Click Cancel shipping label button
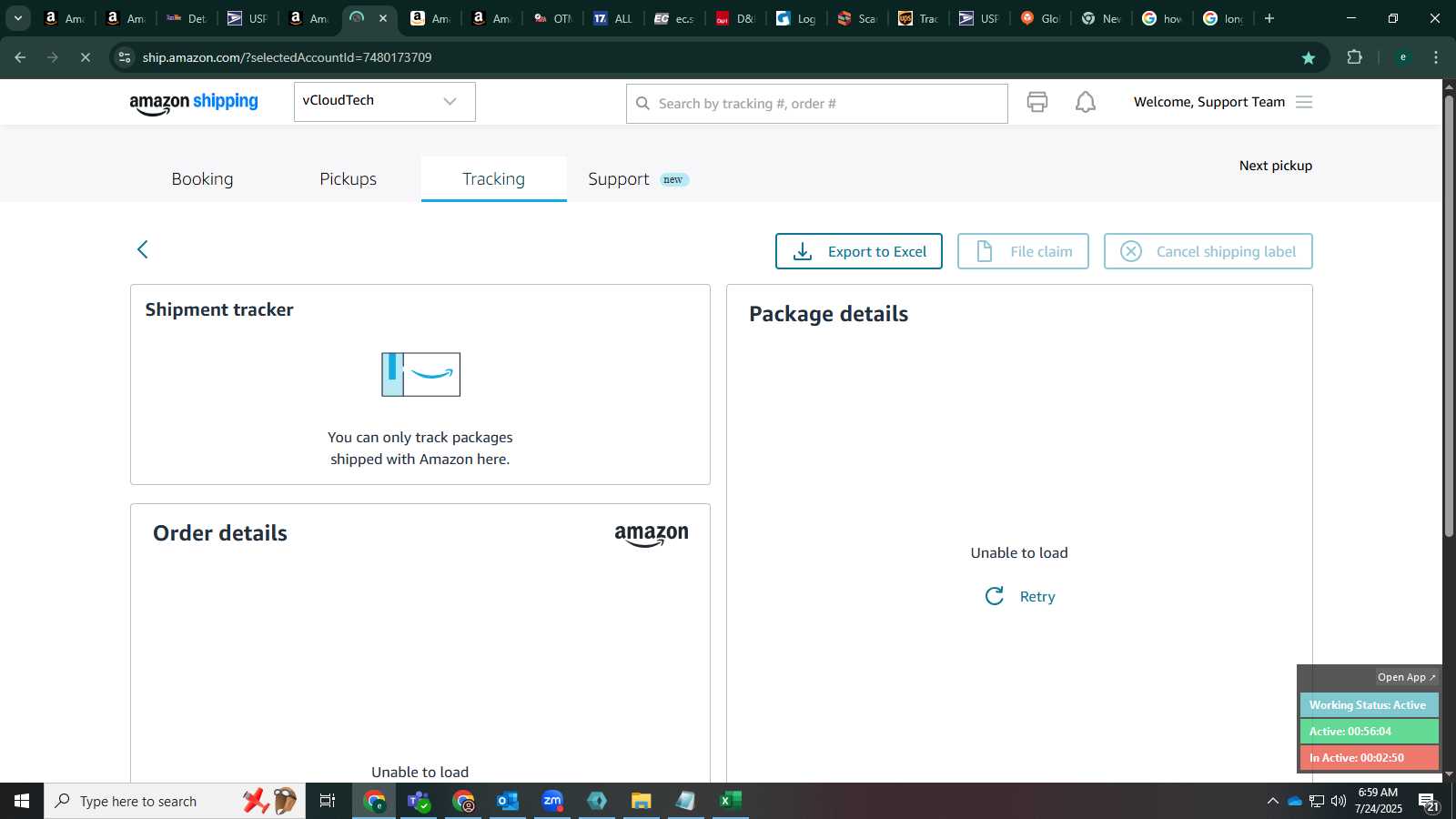This screenshot has height=819, width=1456. pyautogui.click(x=1208, y=251)
